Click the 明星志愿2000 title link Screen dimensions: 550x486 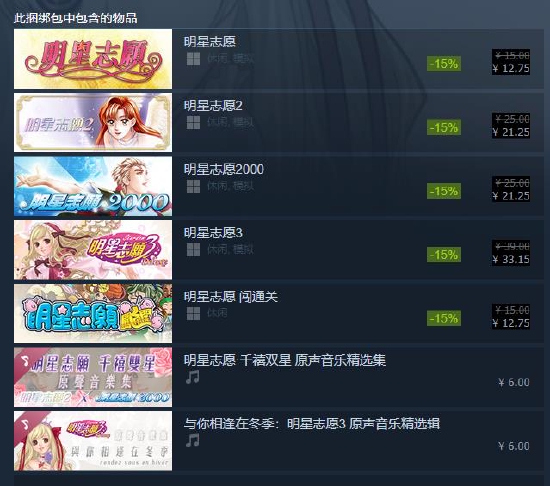[x=223, y=169]
